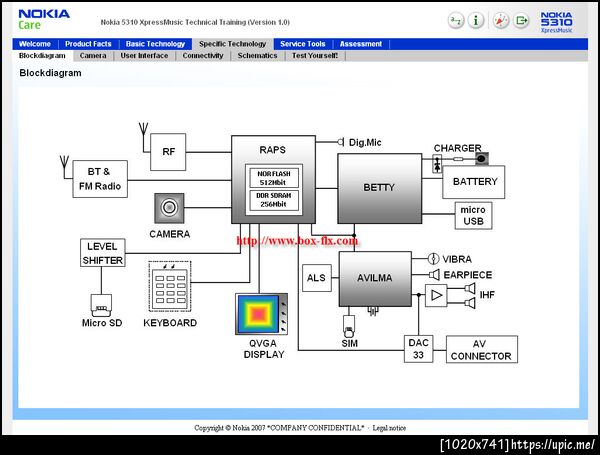Click the vibra motor symbol
The height and width of the screenshot is (455, 600).
click(433, 259)
